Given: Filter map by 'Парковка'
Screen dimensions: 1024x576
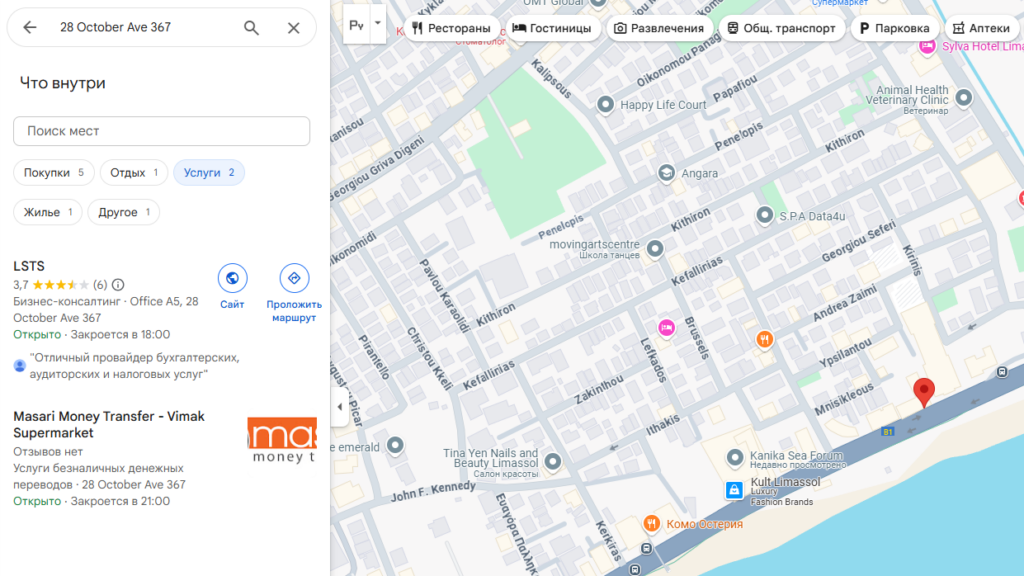Looking at the screenshot, I should [x=895, y=28].
